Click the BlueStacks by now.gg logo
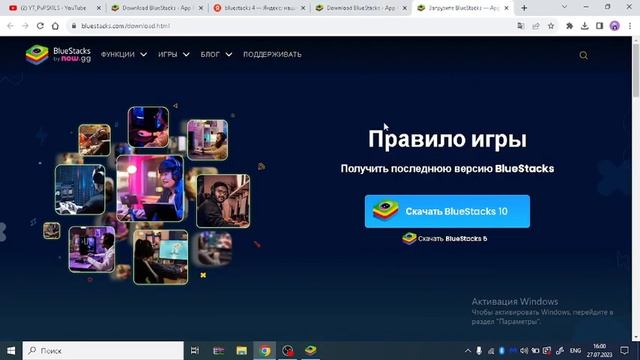The height and width of the screenshot is (360, 640). click(x=58, y=55)
